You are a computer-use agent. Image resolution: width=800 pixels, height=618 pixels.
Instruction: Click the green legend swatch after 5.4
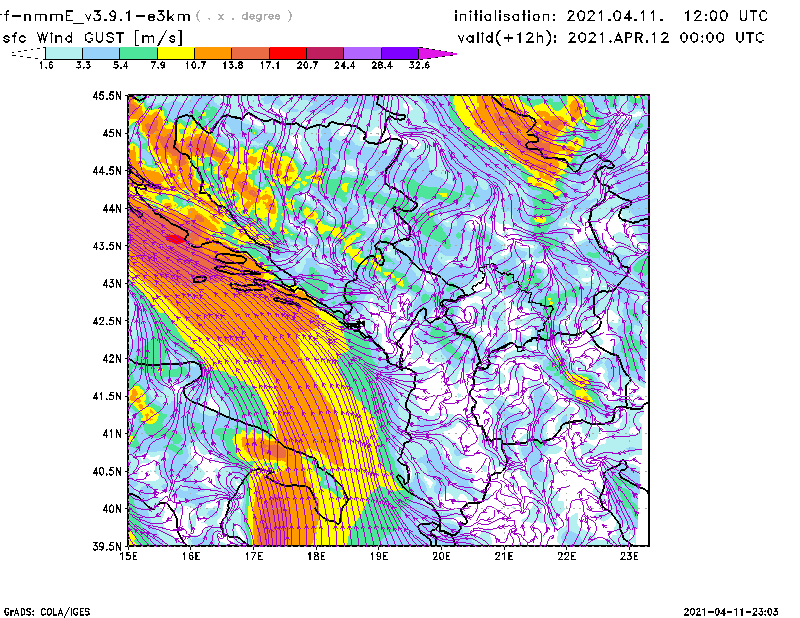(x=138, y=53)
